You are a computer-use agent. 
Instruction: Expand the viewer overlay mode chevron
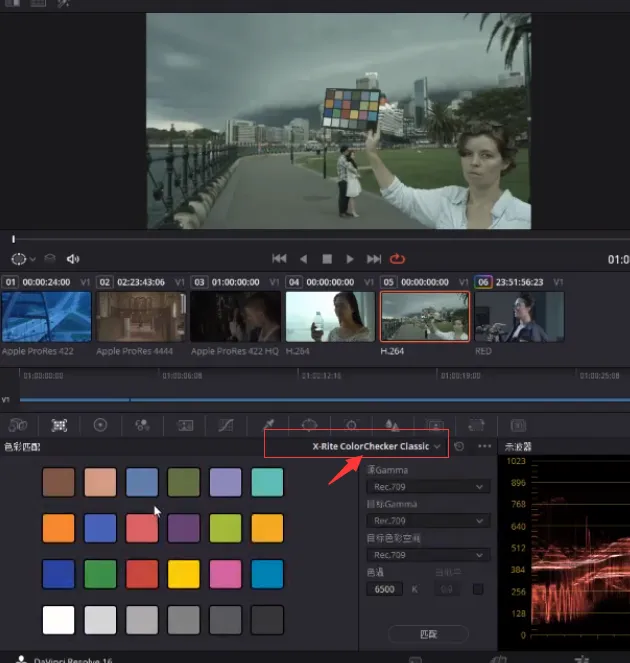pos(33,259)
